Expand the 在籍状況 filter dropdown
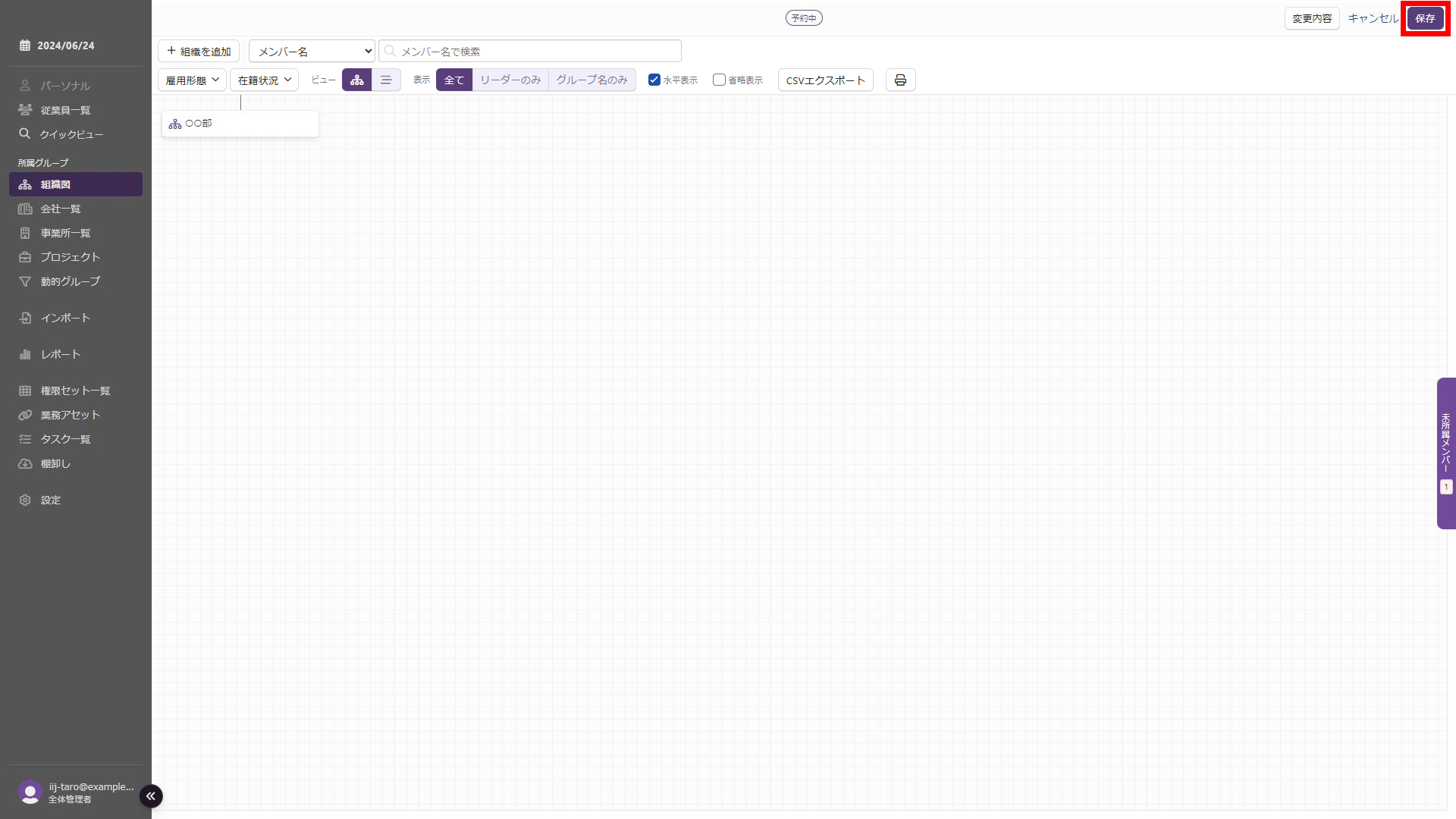The image size is (1456, 819). (x=264, y=80)
